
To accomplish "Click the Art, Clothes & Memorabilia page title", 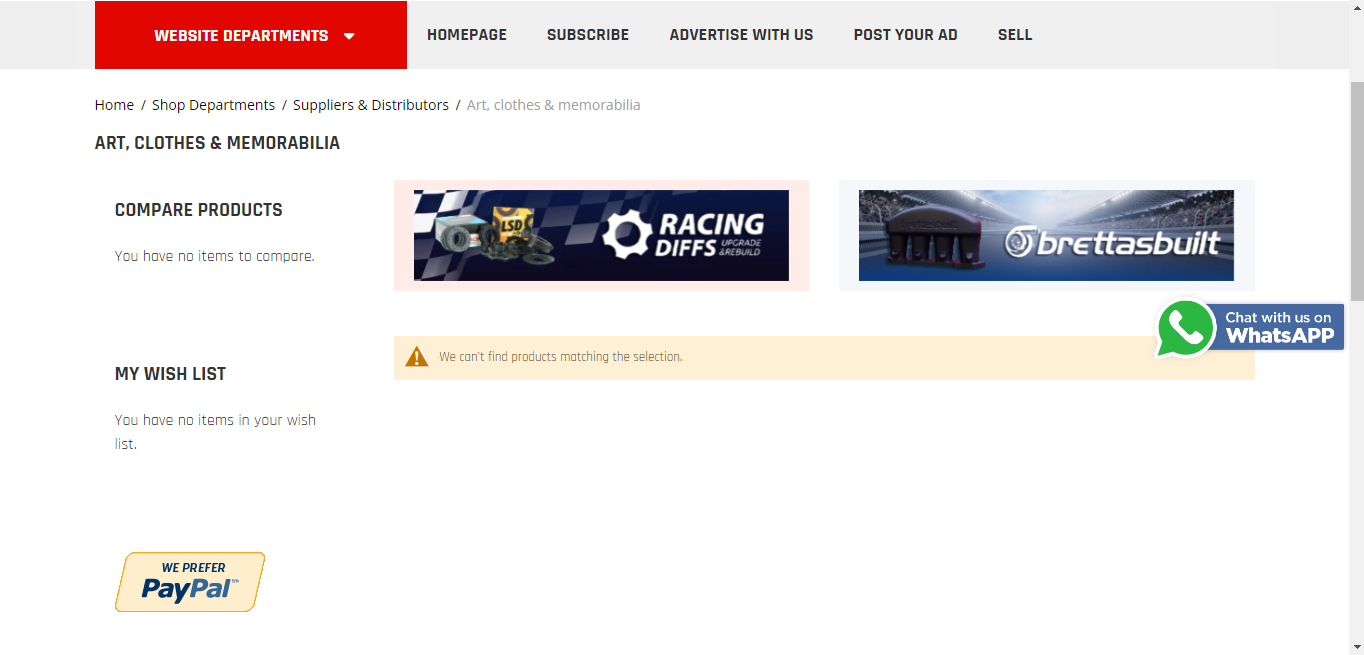I will [217, 143].
